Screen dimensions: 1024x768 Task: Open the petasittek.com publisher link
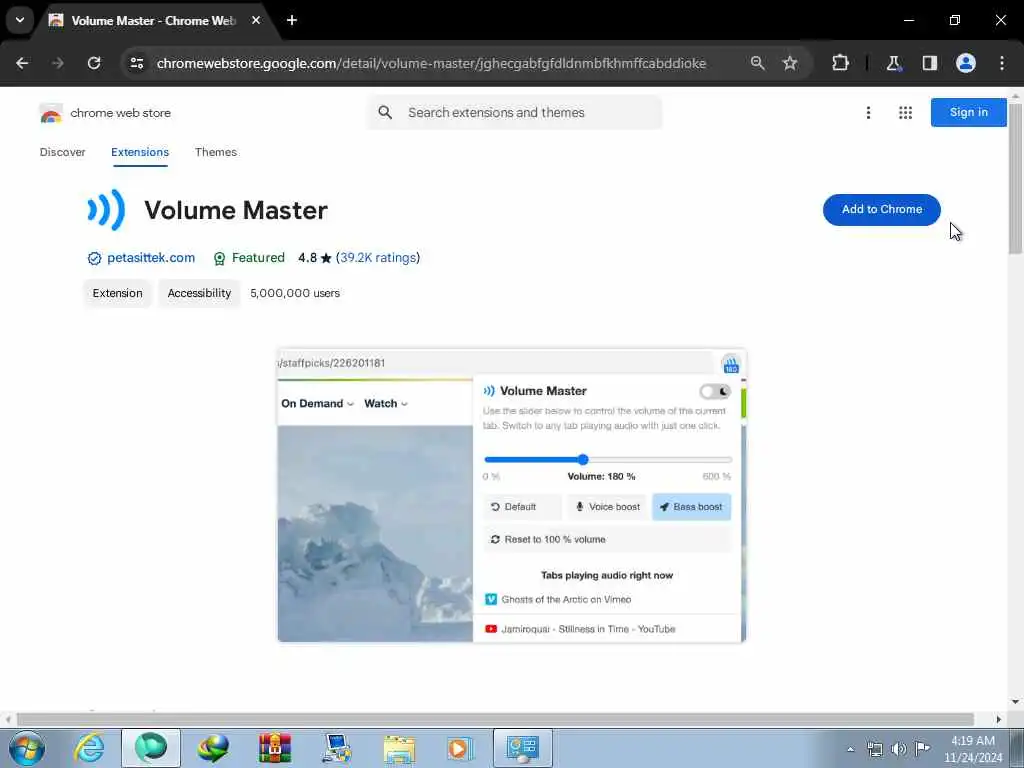pos(151,258)
